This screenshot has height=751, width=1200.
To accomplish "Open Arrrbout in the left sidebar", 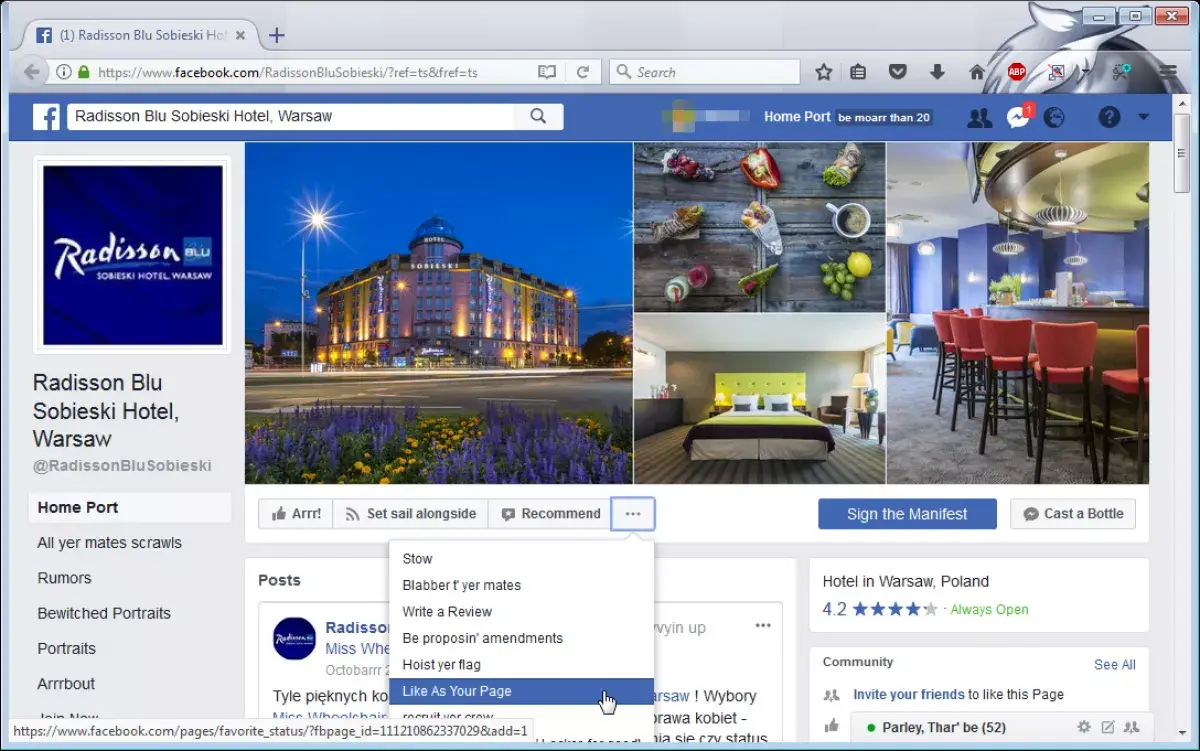I will pos(66,684).
